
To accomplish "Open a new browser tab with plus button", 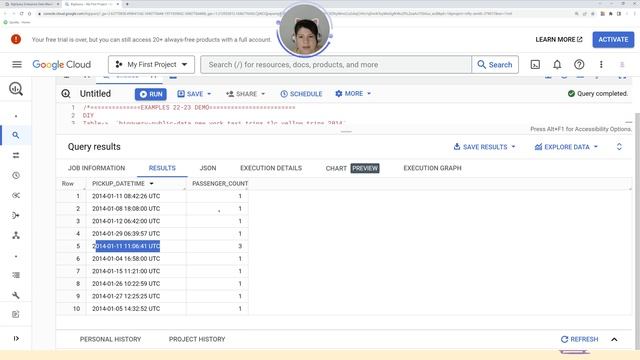I will tap(127, 4).
